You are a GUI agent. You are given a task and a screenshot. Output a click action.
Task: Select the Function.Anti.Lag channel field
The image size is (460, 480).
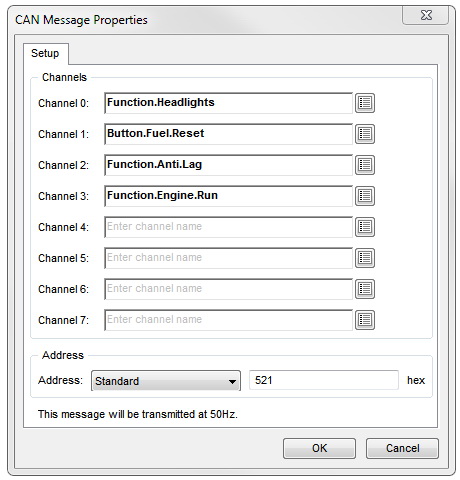(228, 165)
